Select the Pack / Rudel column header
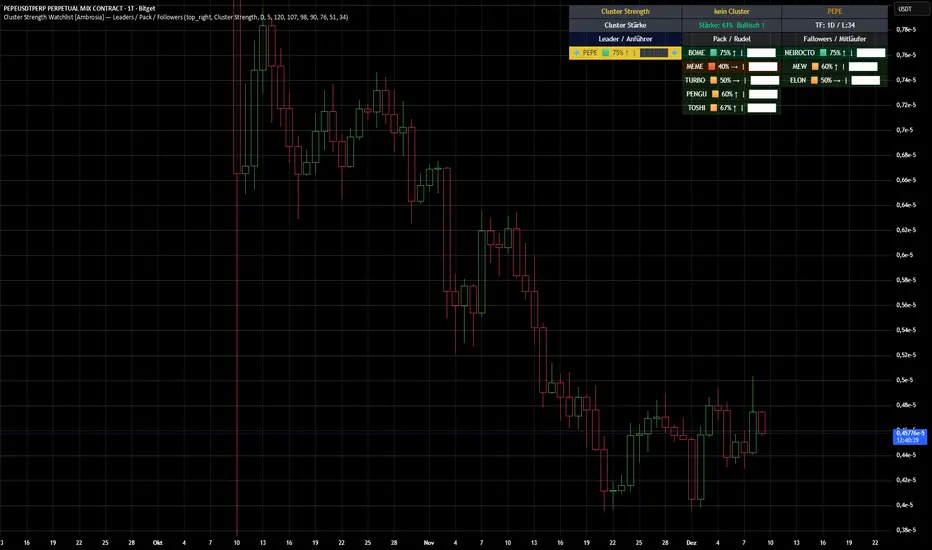Image resolution: width=932 pixels, height=550 pixels. (x=731, y=38)
